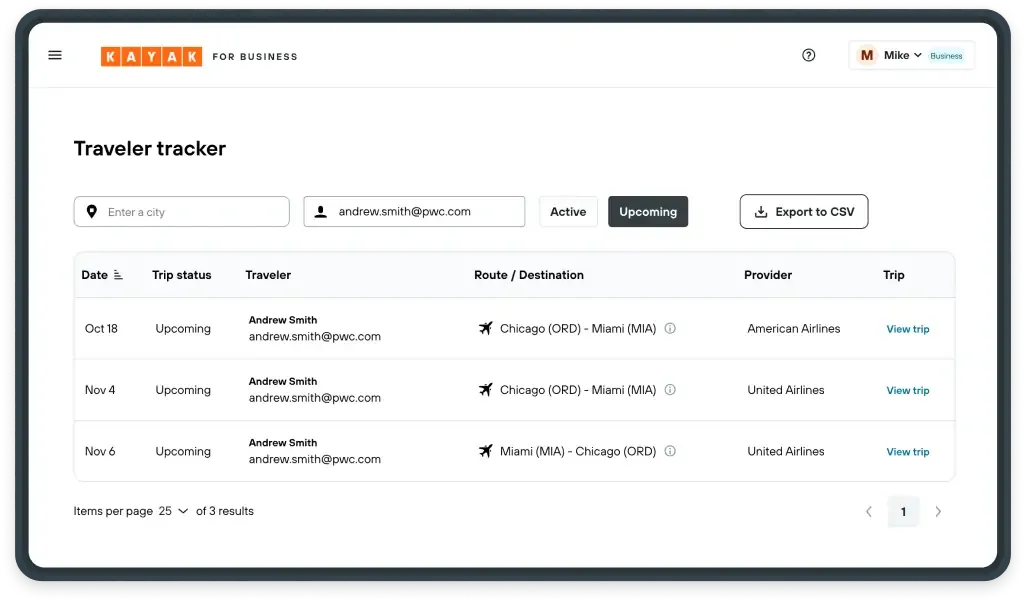Switch to the Active trips filter
The height and width of the screenshot is (603, 1026).
coord(568,212)
